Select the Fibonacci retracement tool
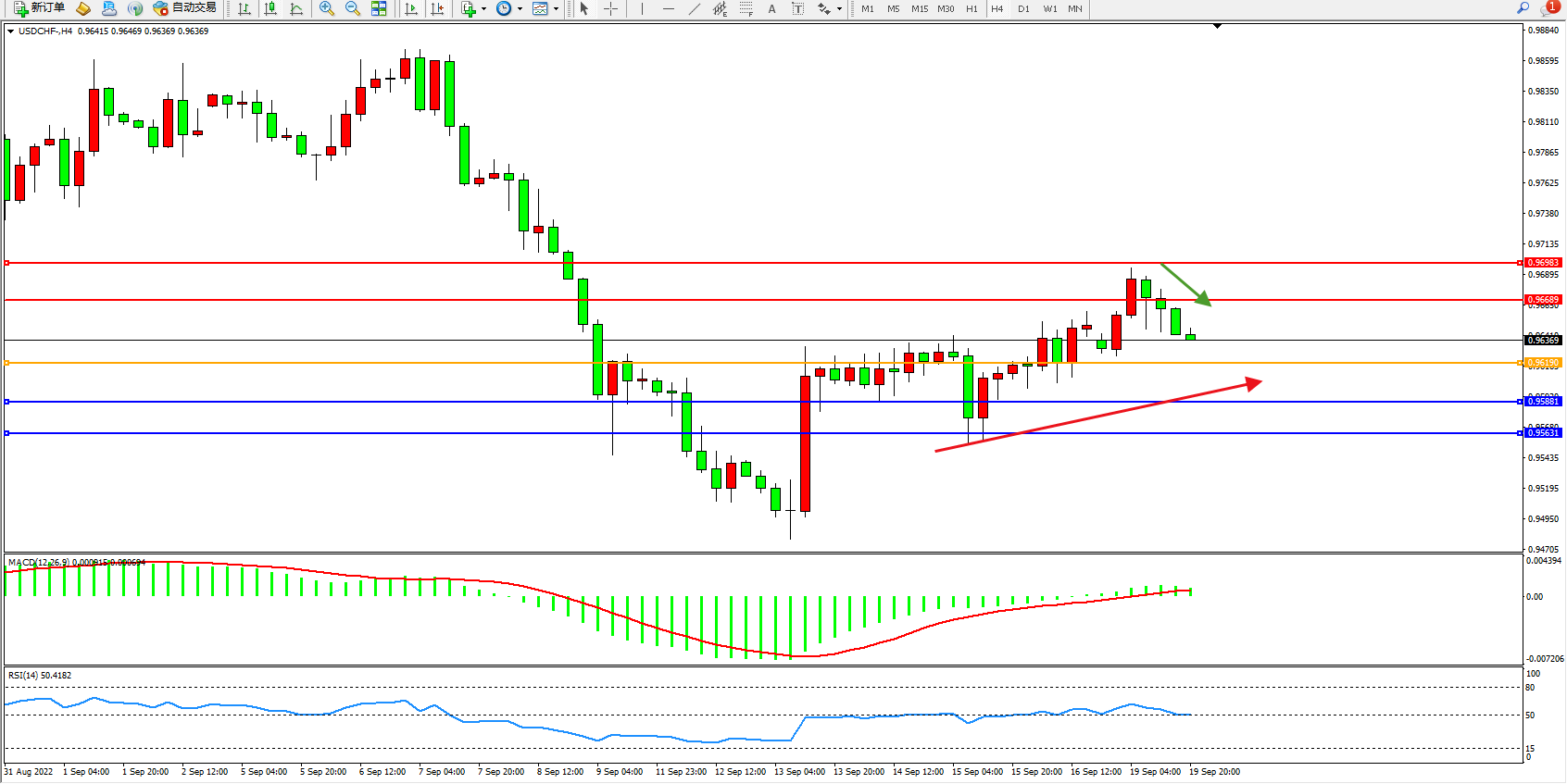1567x784 pixels. pos(746,8)
